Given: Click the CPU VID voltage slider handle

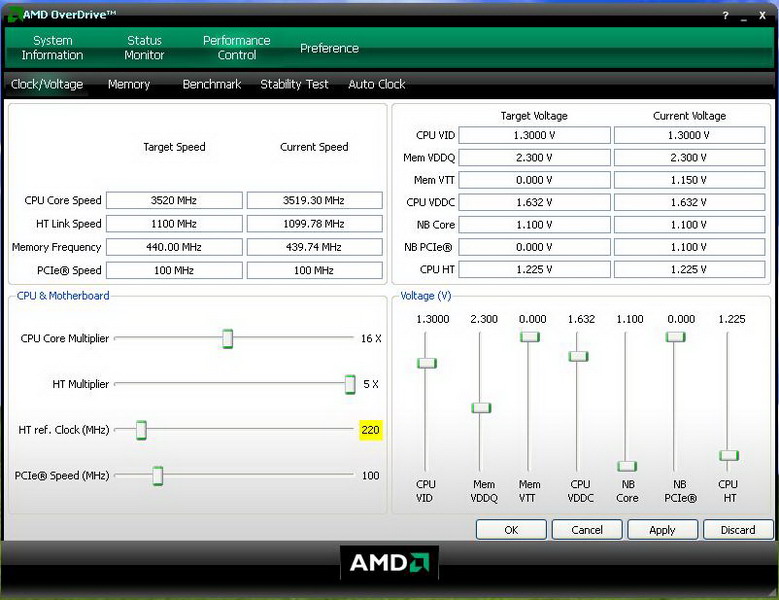Looking at the screenshot, I should point(427,363).
